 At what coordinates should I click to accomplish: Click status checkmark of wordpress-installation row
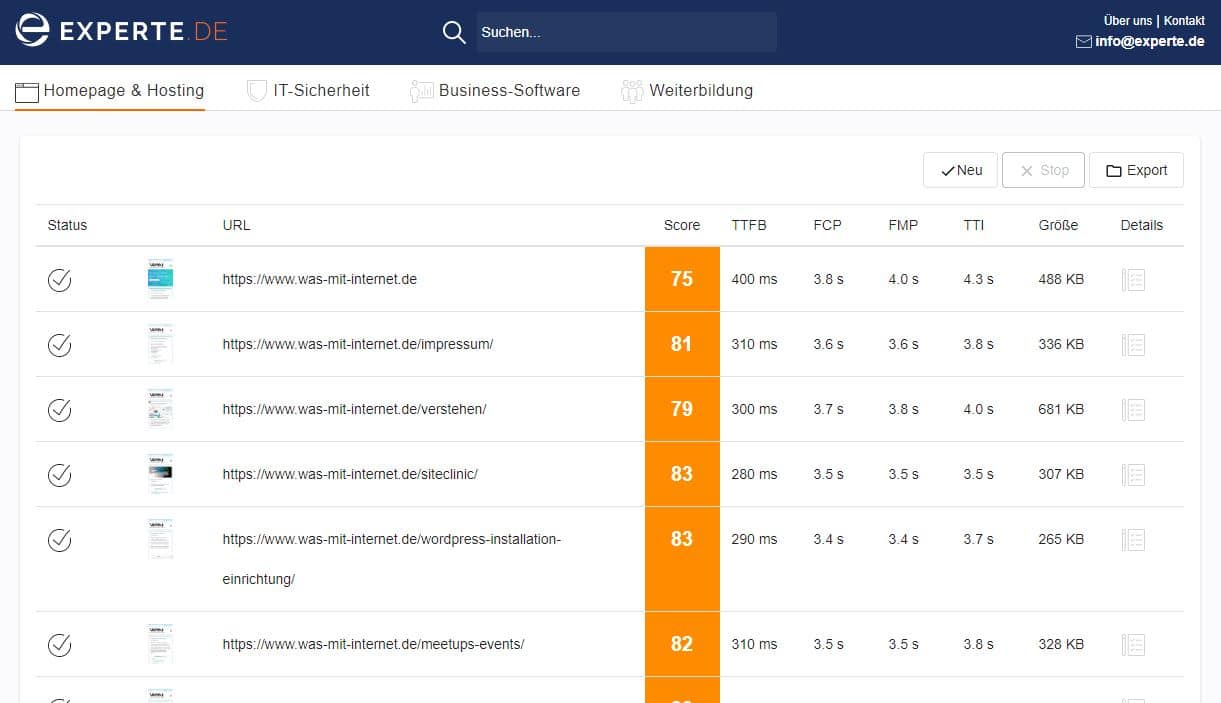[60, 539]
